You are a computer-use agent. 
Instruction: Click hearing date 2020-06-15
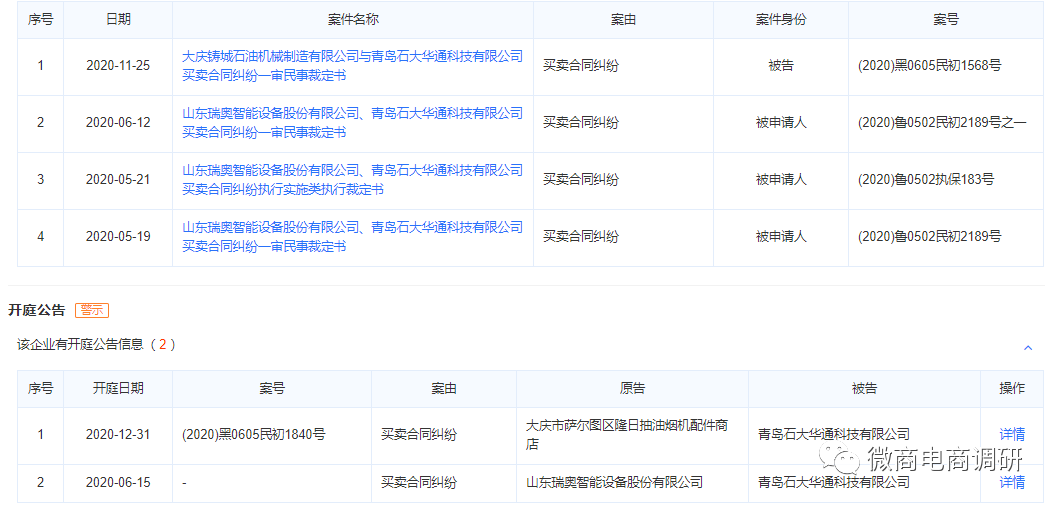coord(118,482)
